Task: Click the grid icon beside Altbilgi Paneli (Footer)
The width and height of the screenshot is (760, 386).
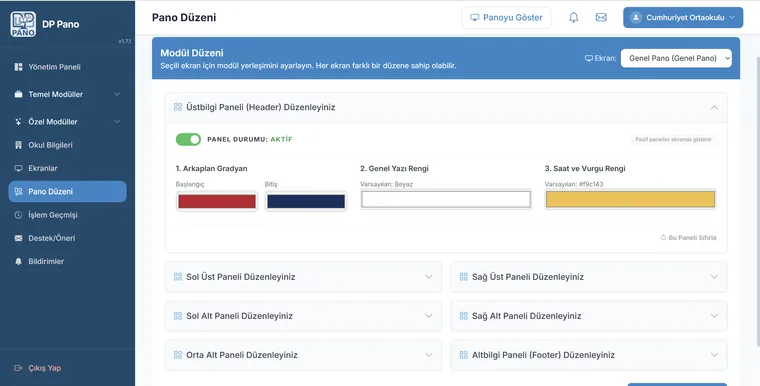Action: [463, 355]
